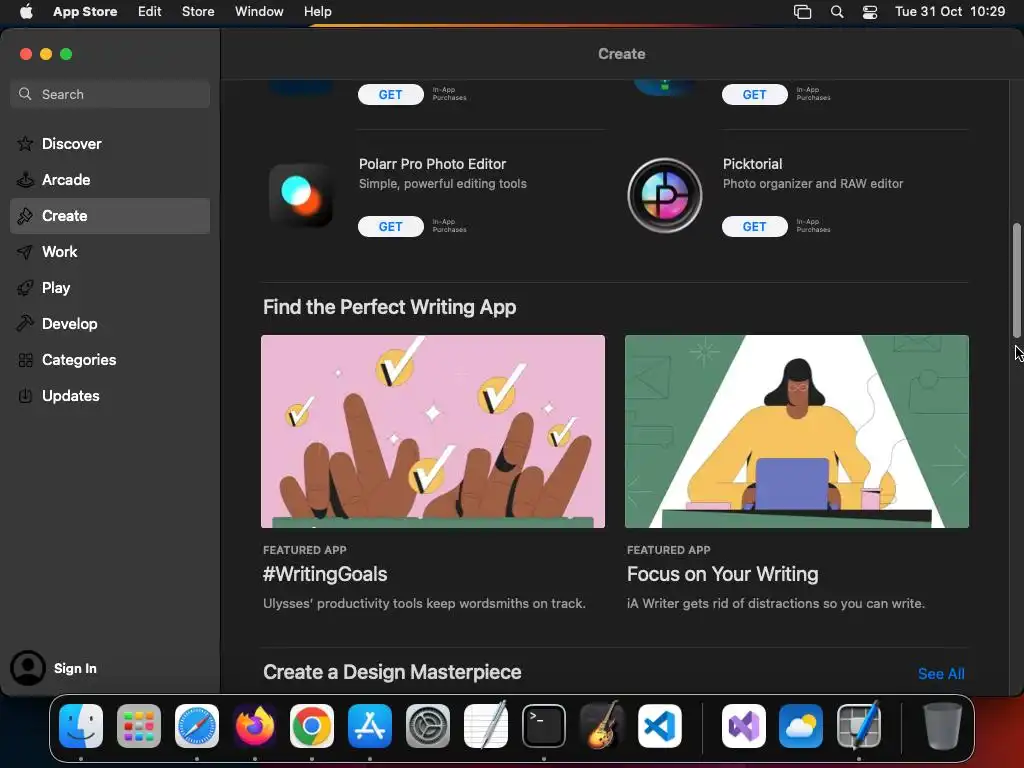Open the Picktorial title link

pos(752,164)
